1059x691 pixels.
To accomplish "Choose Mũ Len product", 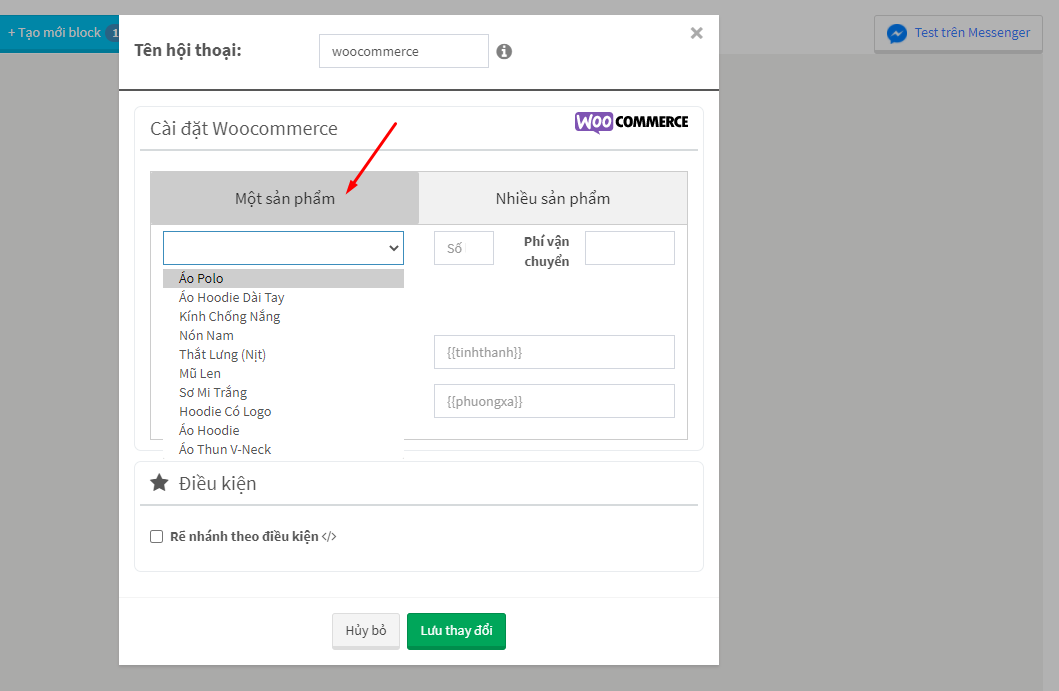I will [x=284, y=373].
